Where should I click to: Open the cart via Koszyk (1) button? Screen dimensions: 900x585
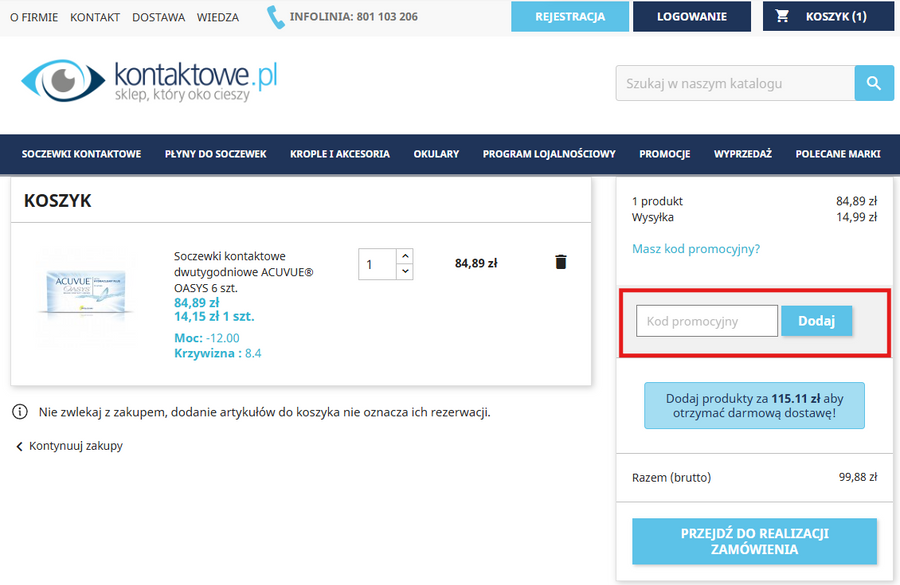828,16
